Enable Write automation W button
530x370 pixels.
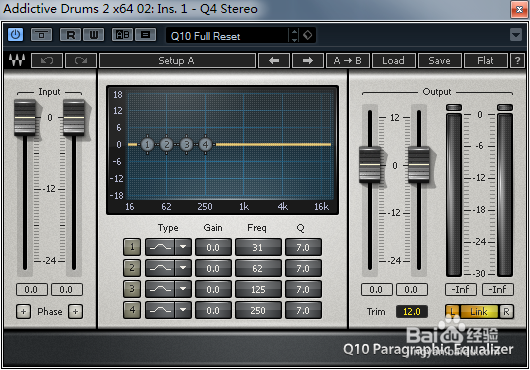coord(93,35)
